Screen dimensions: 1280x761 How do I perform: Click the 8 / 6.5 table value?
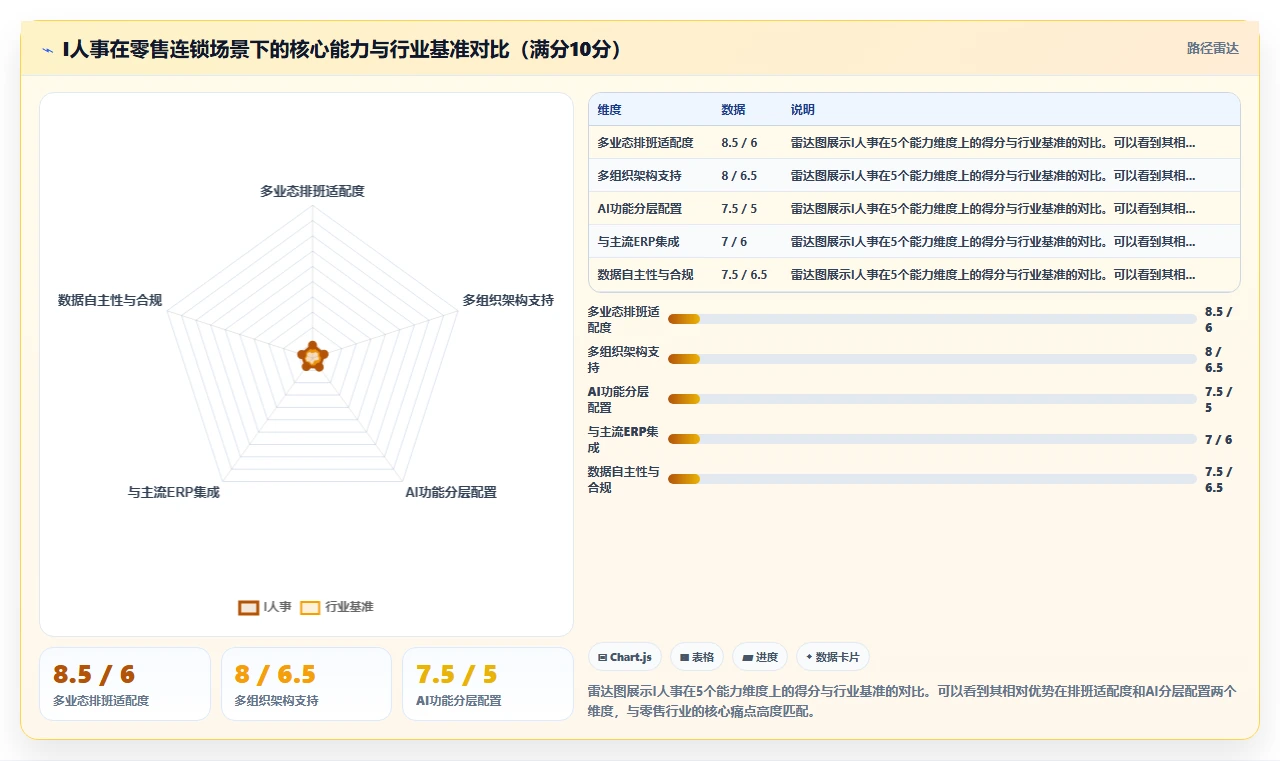(x=739, y=176)
